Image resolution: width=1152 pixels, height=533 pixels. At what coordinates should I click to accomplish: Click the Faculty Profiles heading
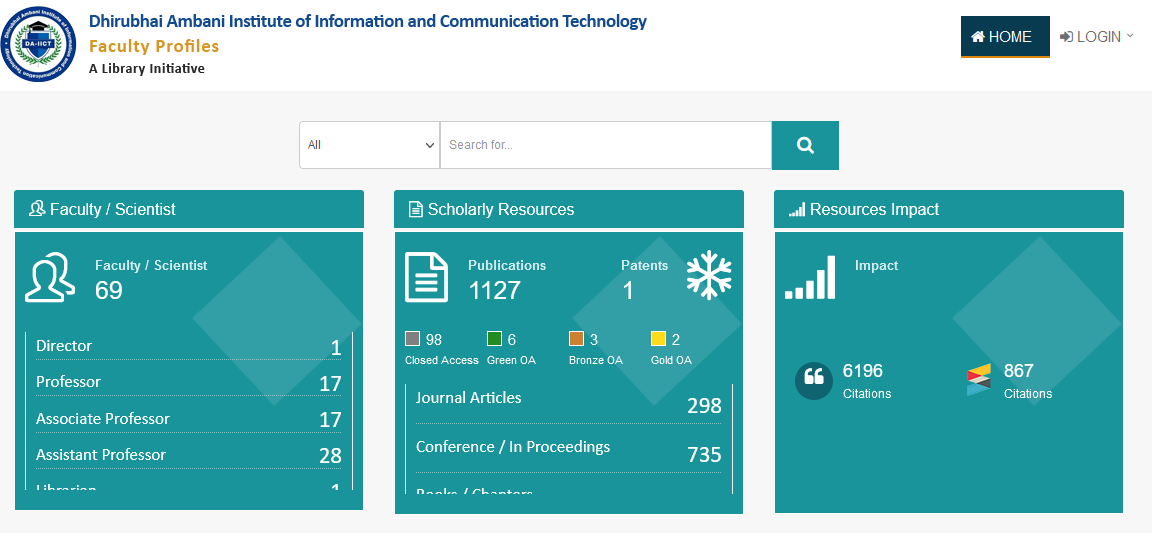(x=154, y=46)
